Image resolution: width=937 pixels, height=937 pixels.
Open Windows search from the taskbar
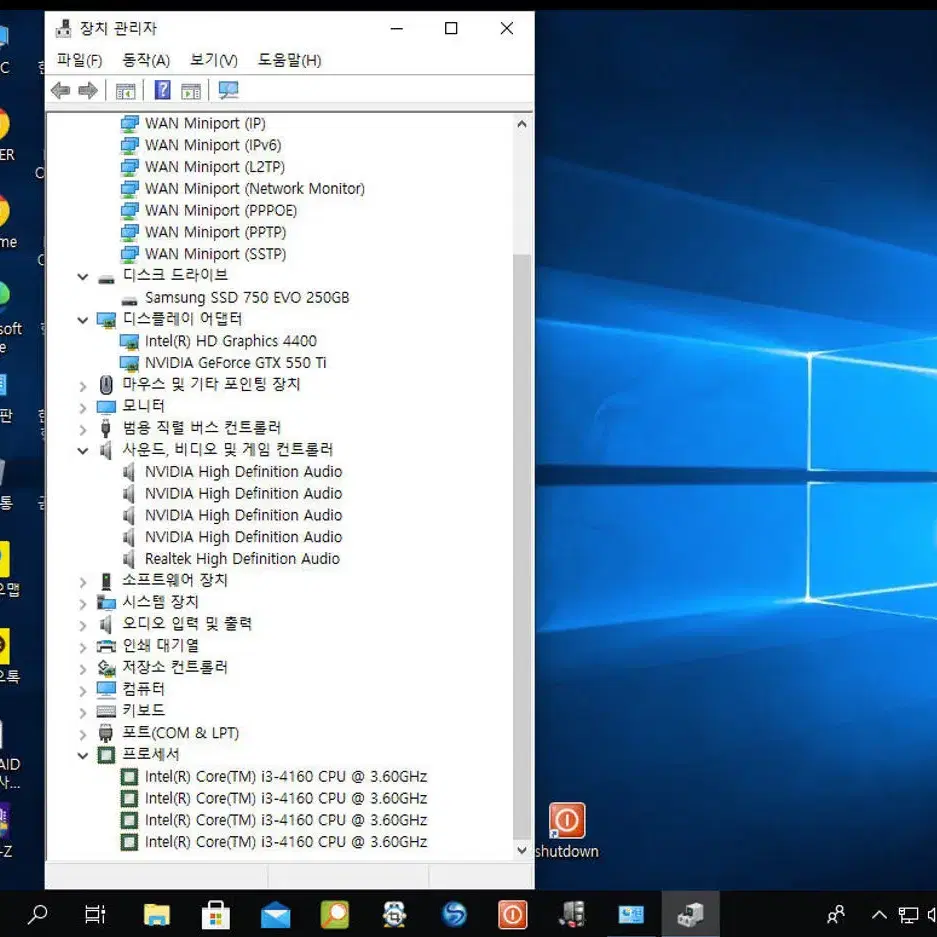[x=38, y=914]
